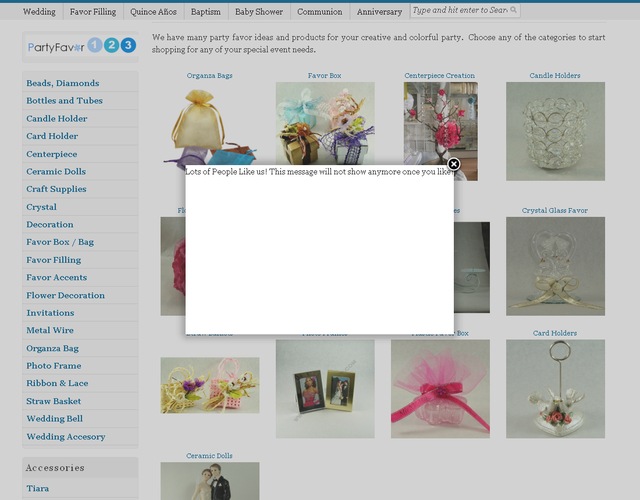Open the Communion menu
The image size is (640, 500).
tap(320, 12)
